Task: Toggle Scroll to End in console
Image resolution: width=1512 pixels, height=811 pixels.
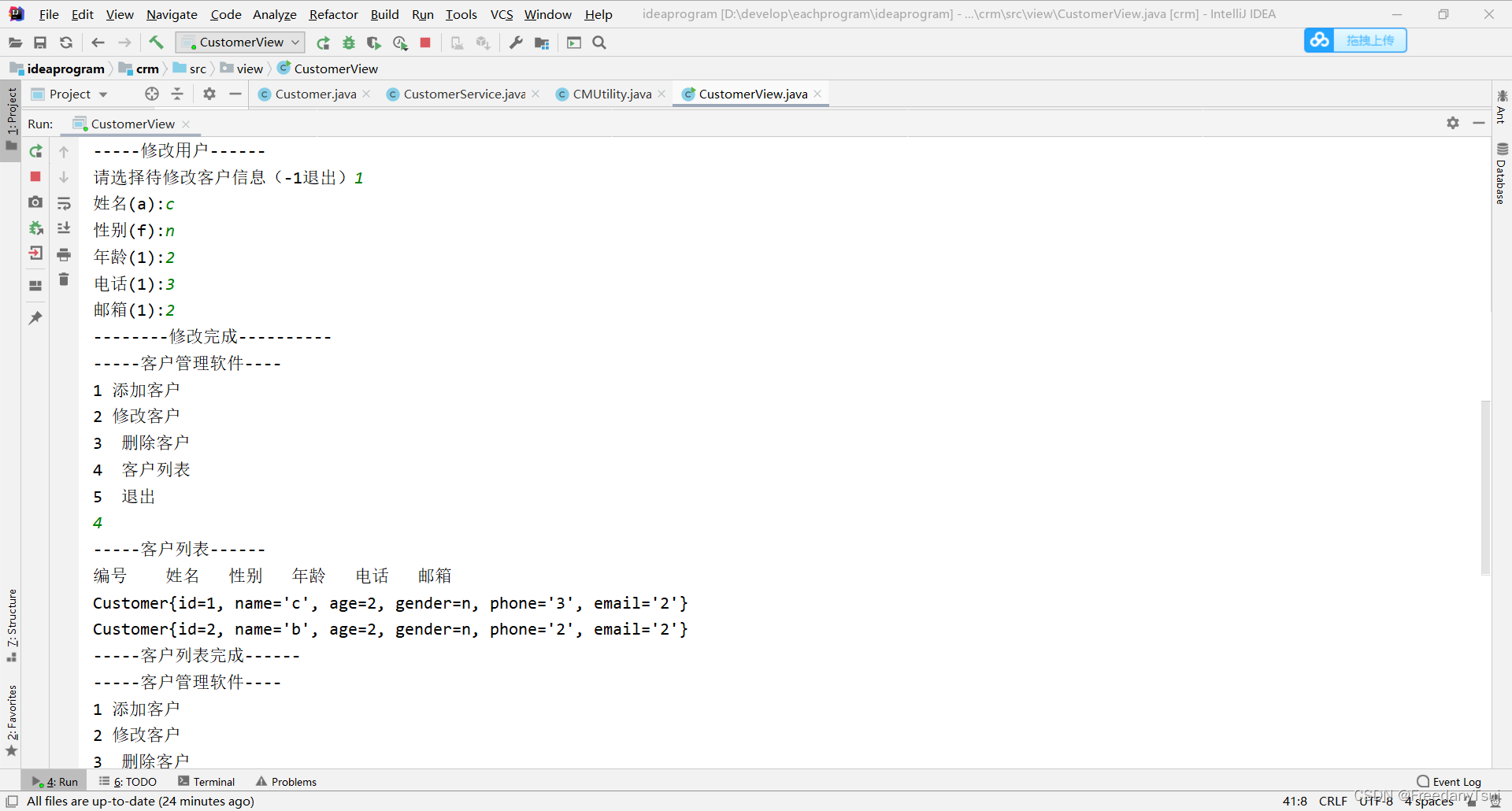Action: click(x=64, y=228)
